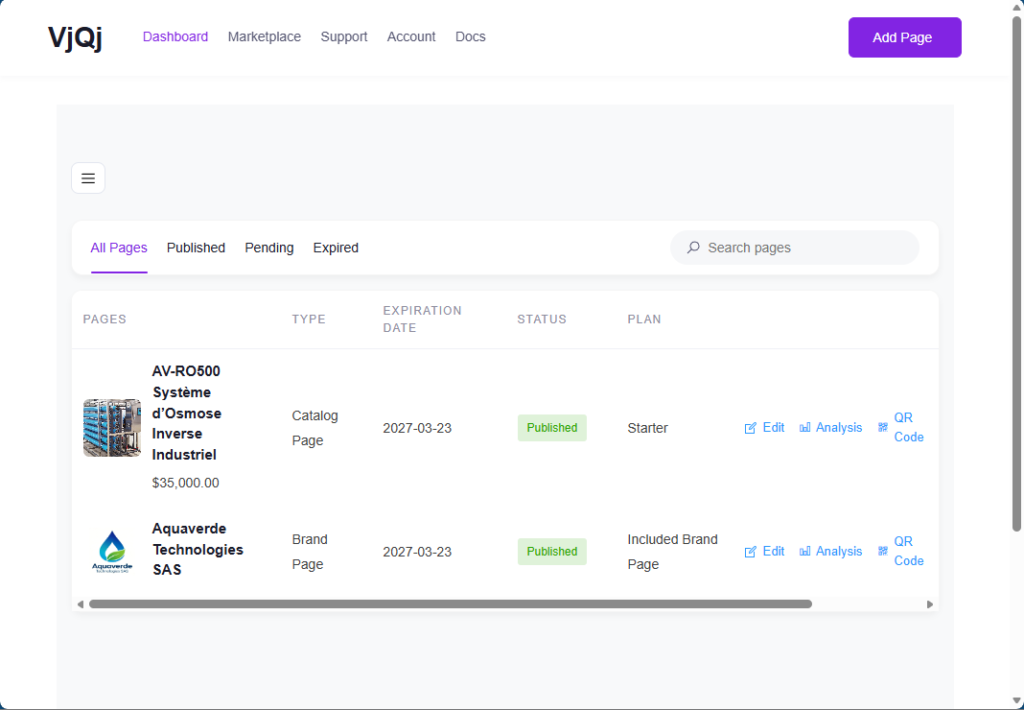This screenshot has height=710, width=1024.
Task: Click QR code icon for Aquaverde Technologies
Action: (x=883, y=551)
